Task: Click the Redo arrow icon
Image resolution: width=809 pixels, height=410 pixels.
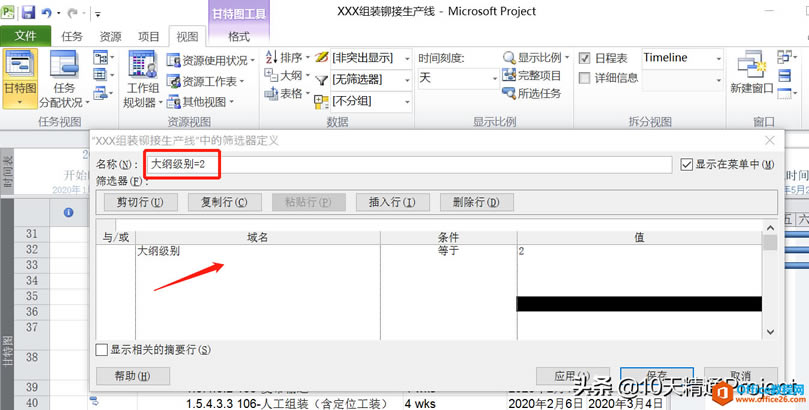Action: [72, 13]
